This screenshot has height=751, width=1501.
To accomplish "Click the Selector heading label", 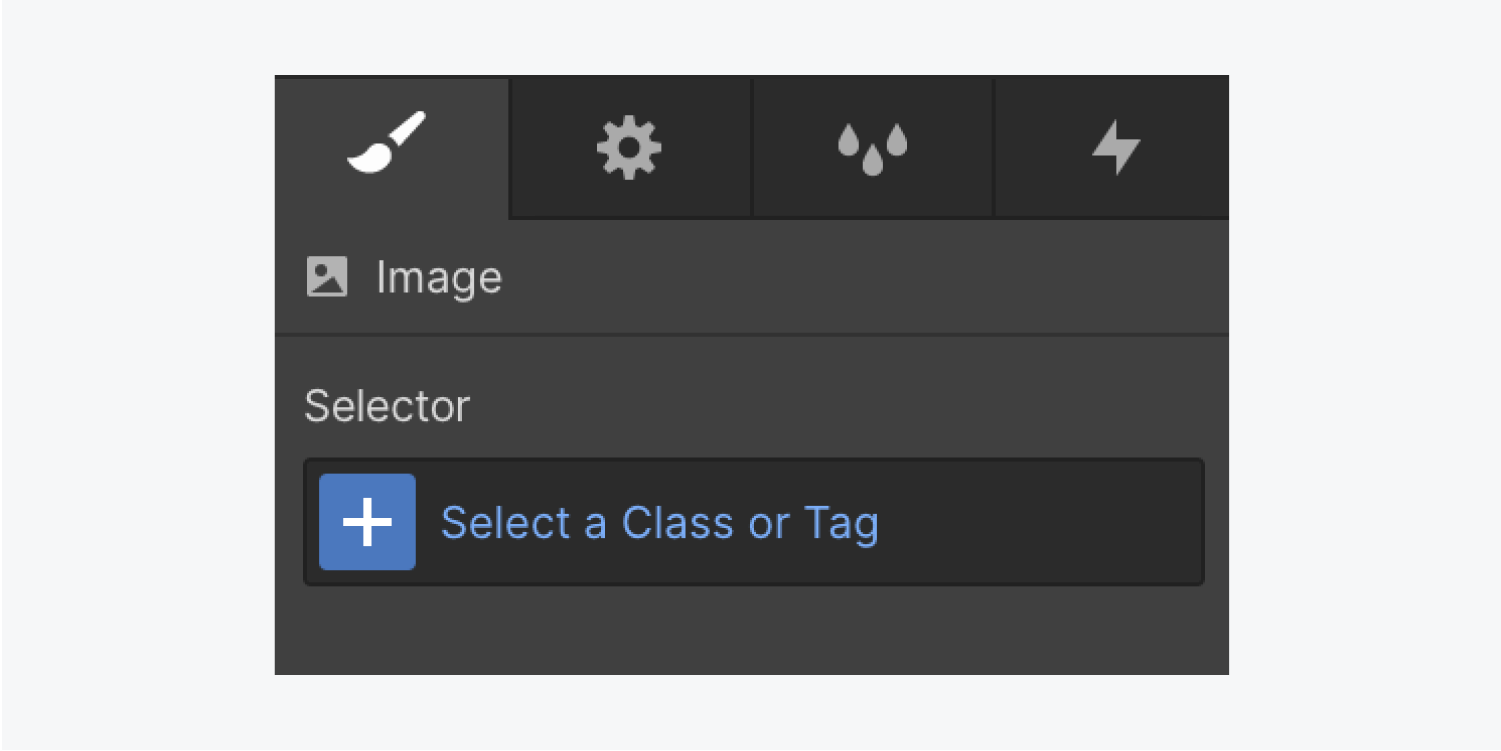I will click(x=387, y=406).
